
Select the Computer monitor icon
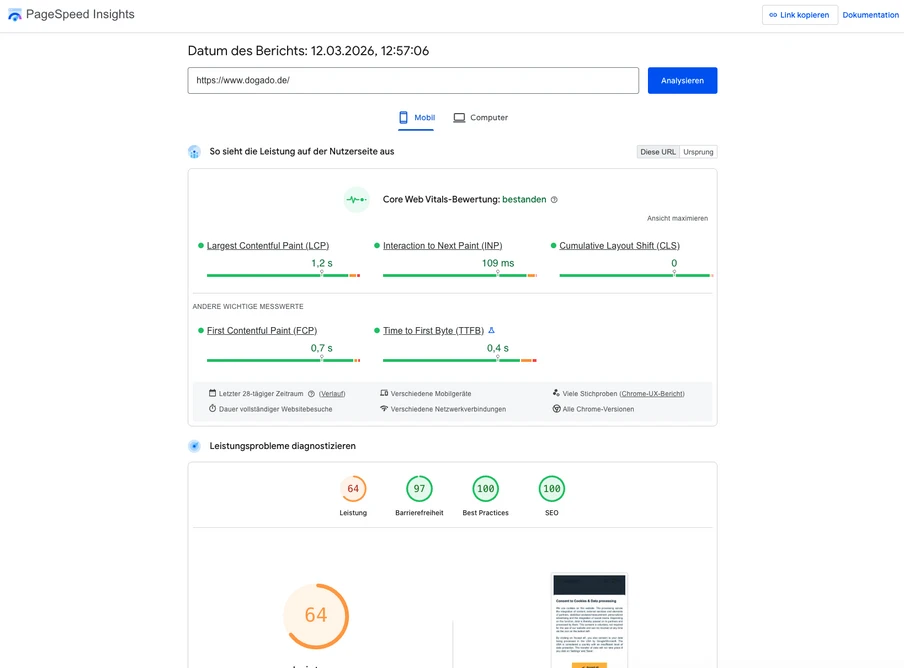coord(459,117)
